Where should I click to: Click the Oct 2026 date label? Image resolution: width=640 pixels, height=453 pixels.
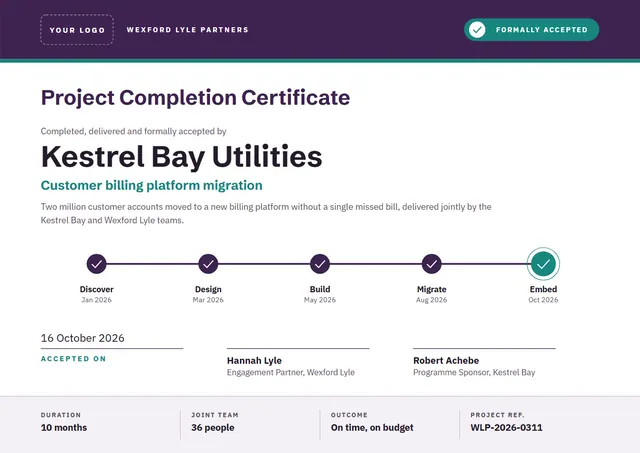(x=543, y=300)
